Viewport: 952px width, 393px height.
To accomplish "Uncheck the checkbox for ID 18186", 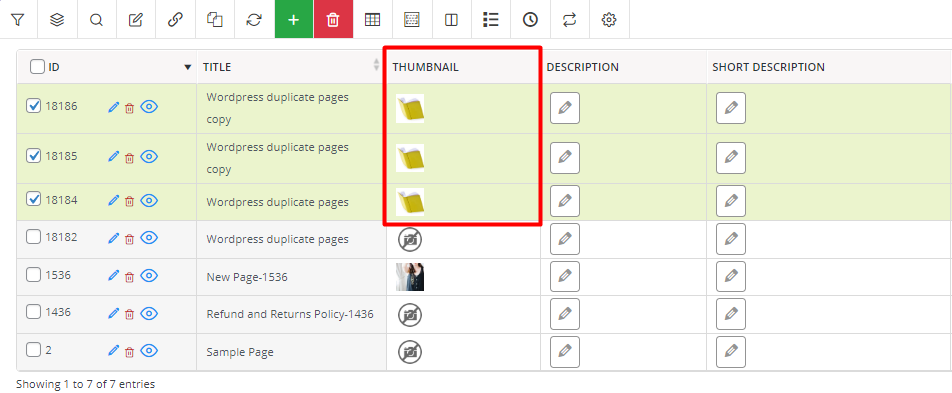I will tap(33, 106).
